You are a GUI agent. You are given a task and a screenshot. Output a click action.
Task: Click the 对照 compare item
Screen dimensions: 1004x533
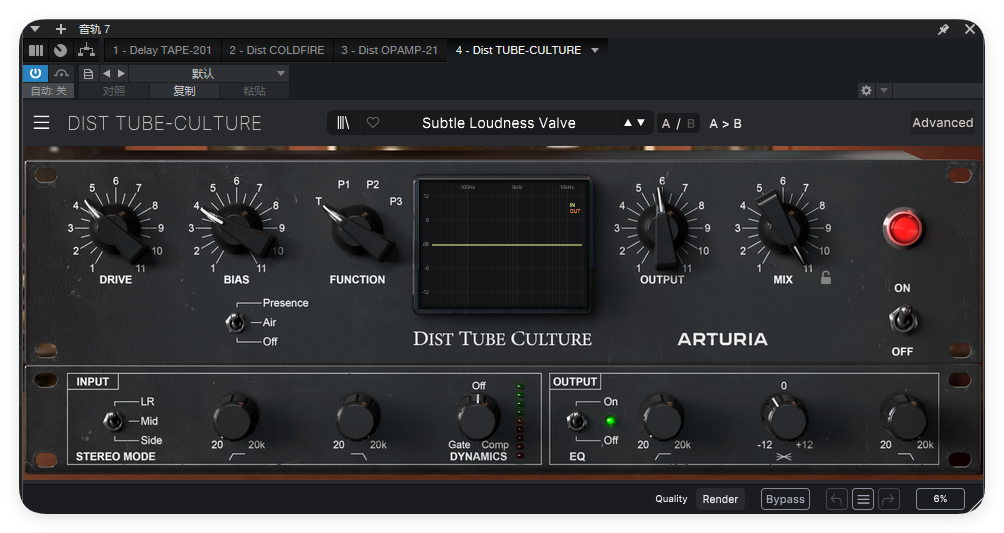(x=114, y=91)
